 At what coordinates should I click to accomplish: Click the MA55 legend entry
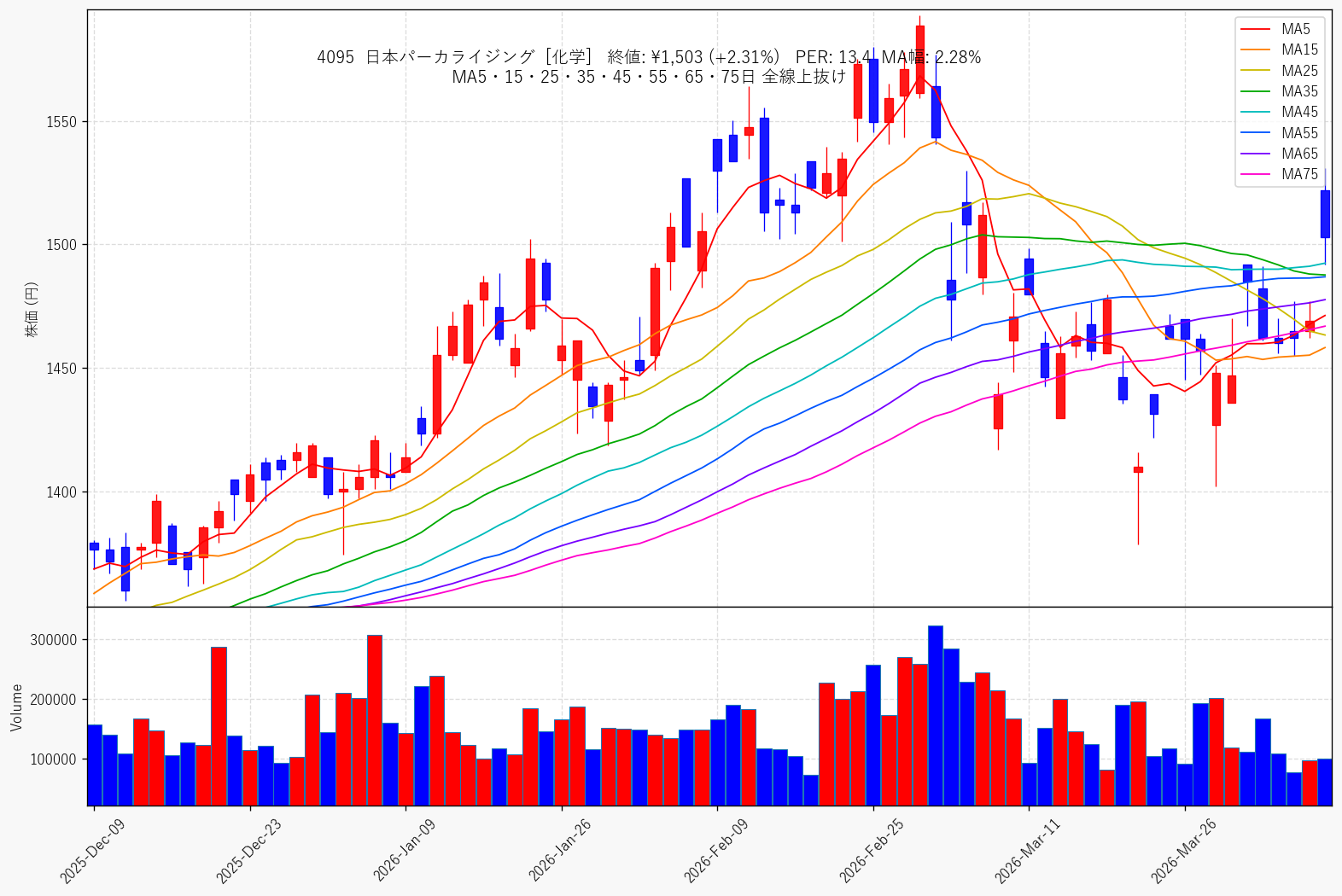[x=1280, y=133]
